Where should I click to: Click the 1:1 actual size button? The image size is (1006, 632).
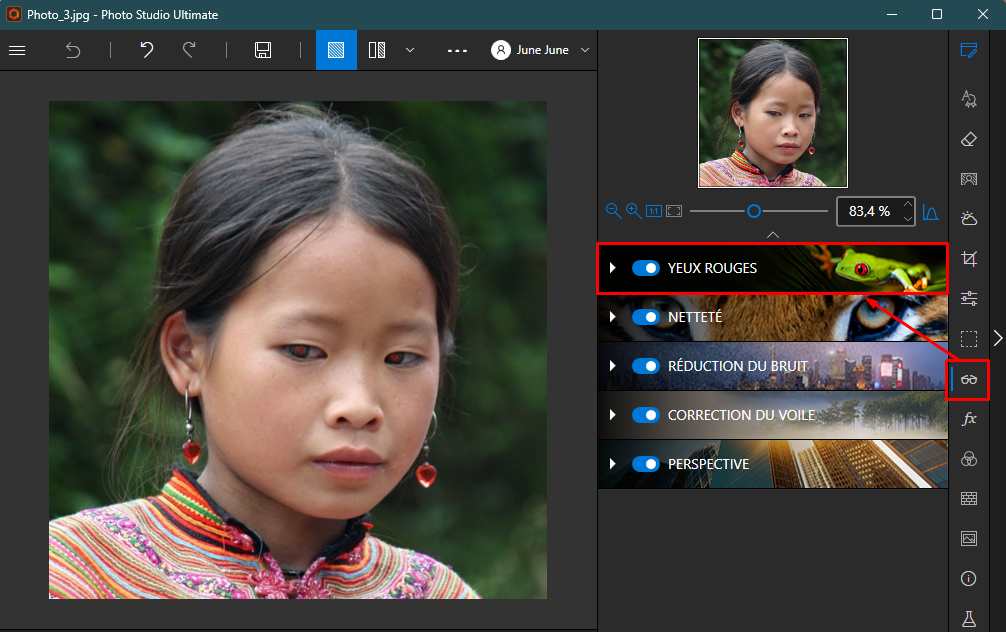[654, 211]
